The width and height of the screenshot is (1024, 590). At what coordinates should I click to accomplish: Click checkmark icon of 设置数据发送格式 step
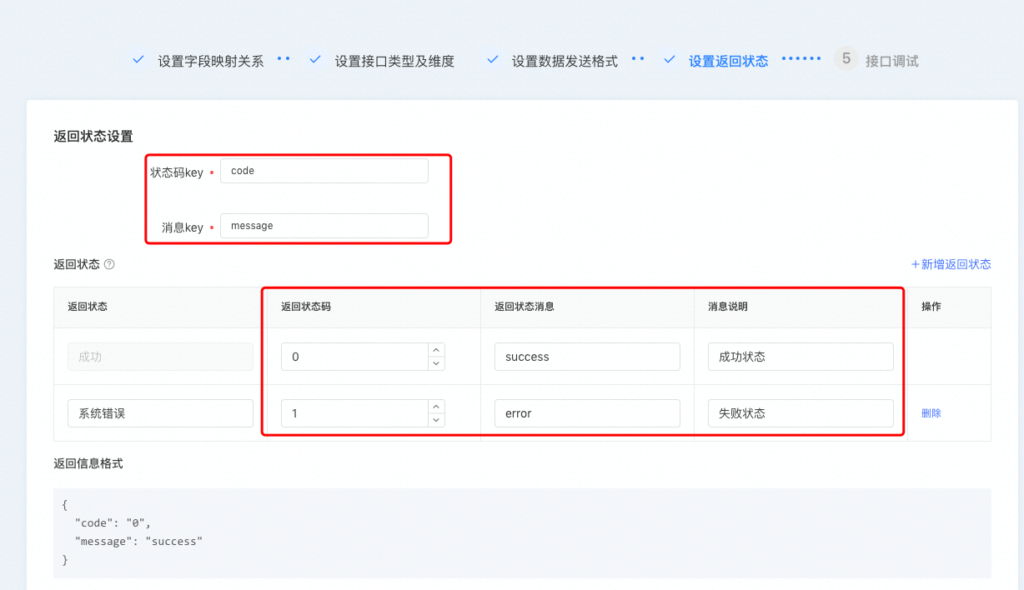point(492,60)
